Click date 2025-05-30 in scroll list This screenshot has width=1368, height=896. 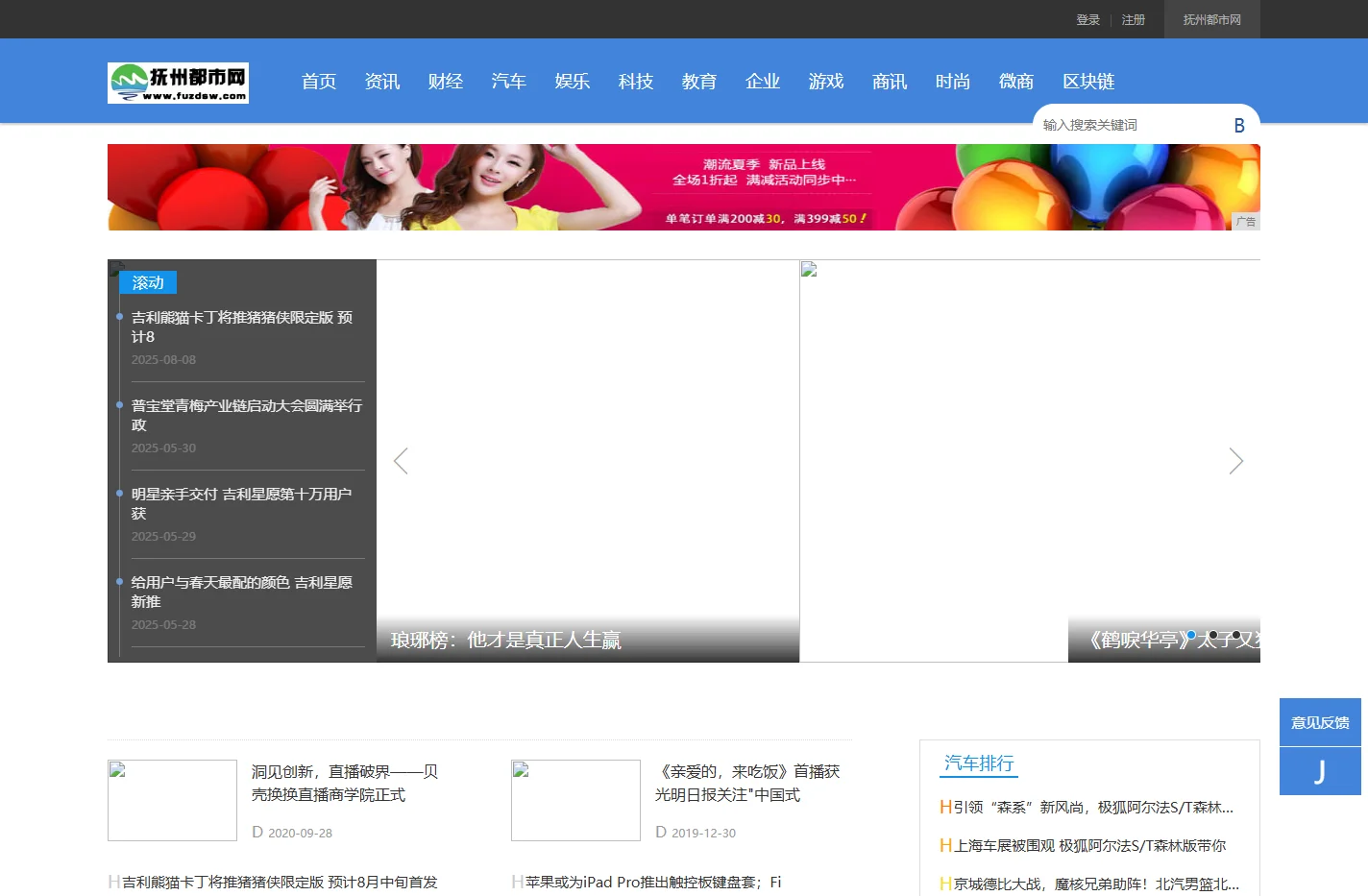click(x=163, y=448)
